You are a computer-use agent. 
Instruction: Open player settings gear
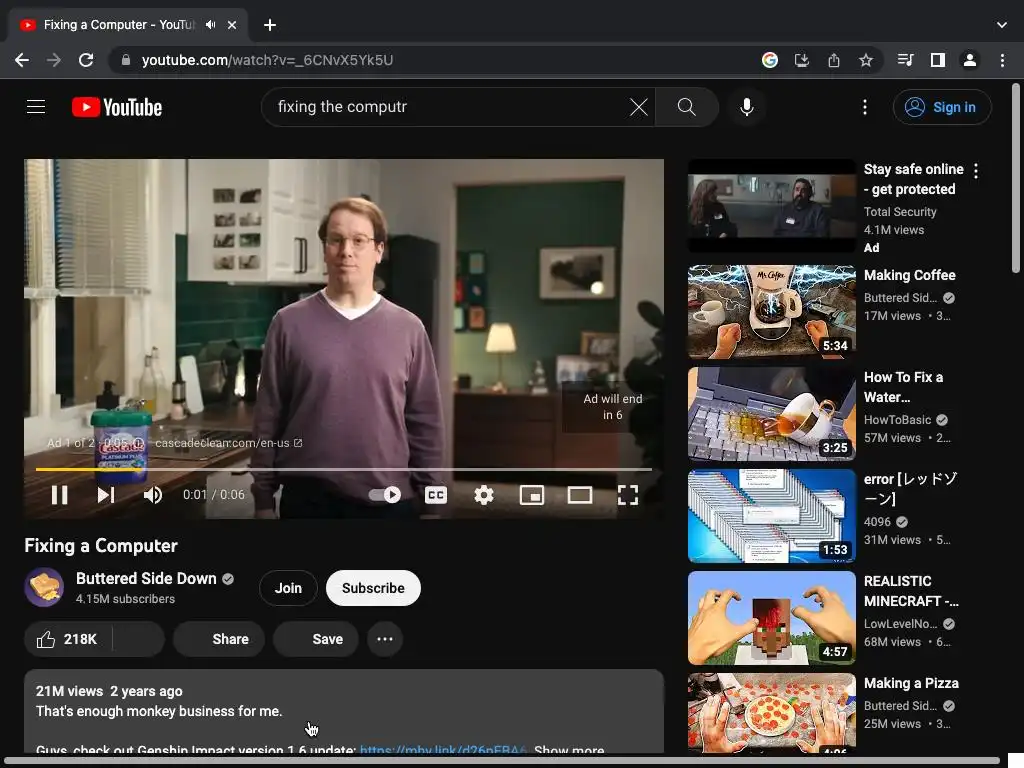(483, 495)
